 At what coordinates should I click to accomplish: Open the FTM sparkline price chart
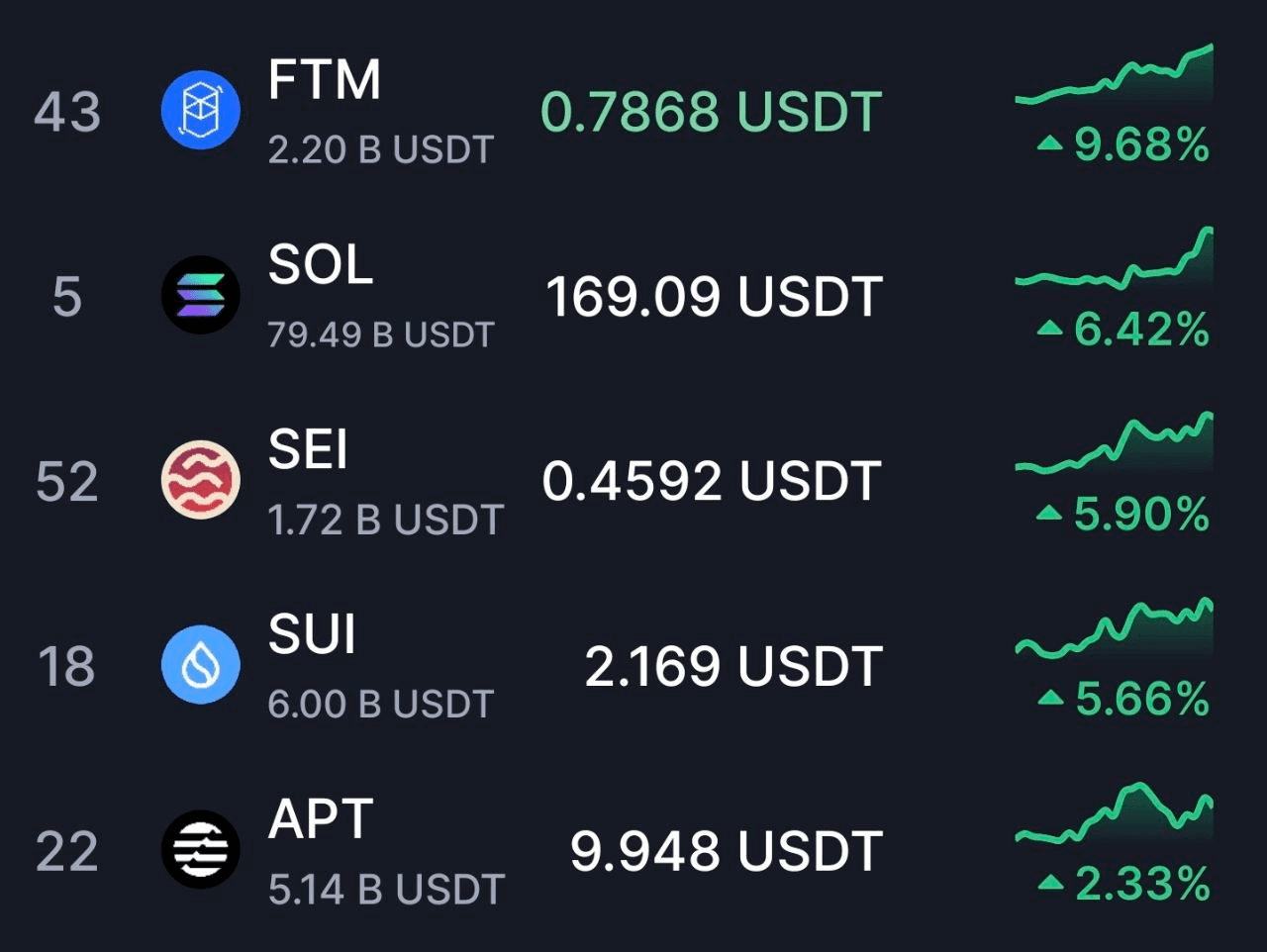point(1115,74)
